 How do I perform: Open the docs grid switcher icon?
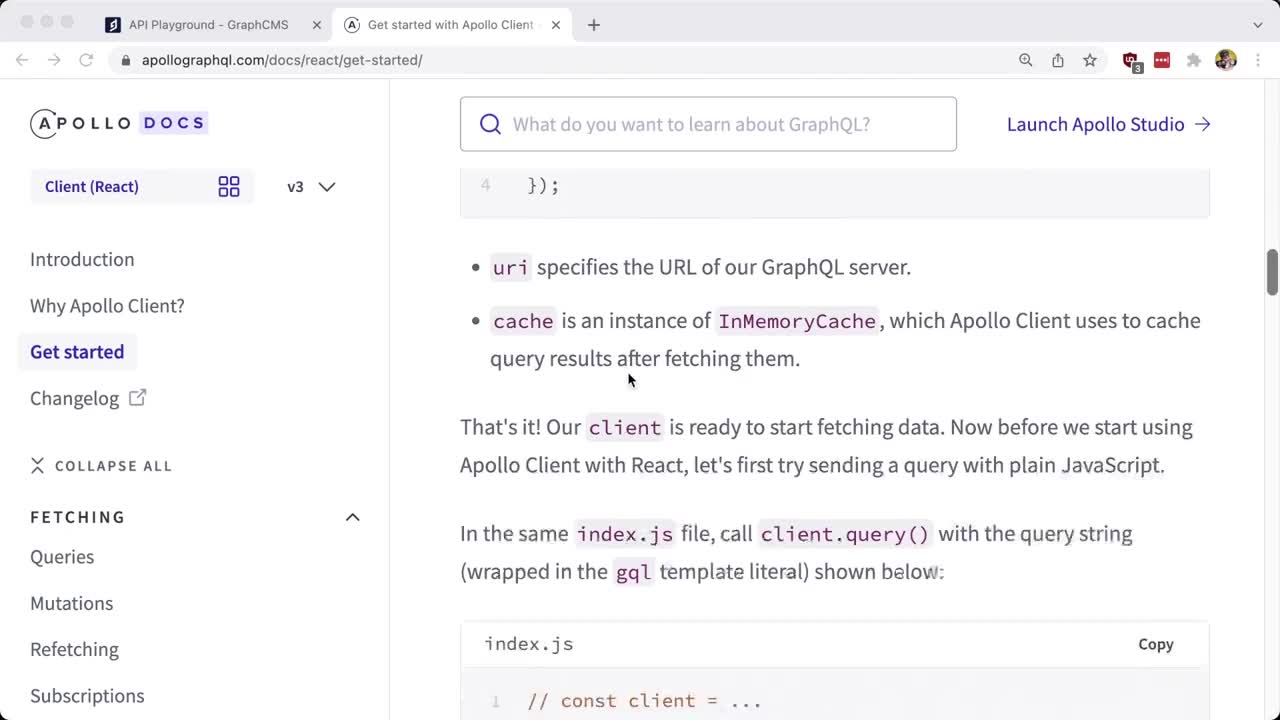229,187
